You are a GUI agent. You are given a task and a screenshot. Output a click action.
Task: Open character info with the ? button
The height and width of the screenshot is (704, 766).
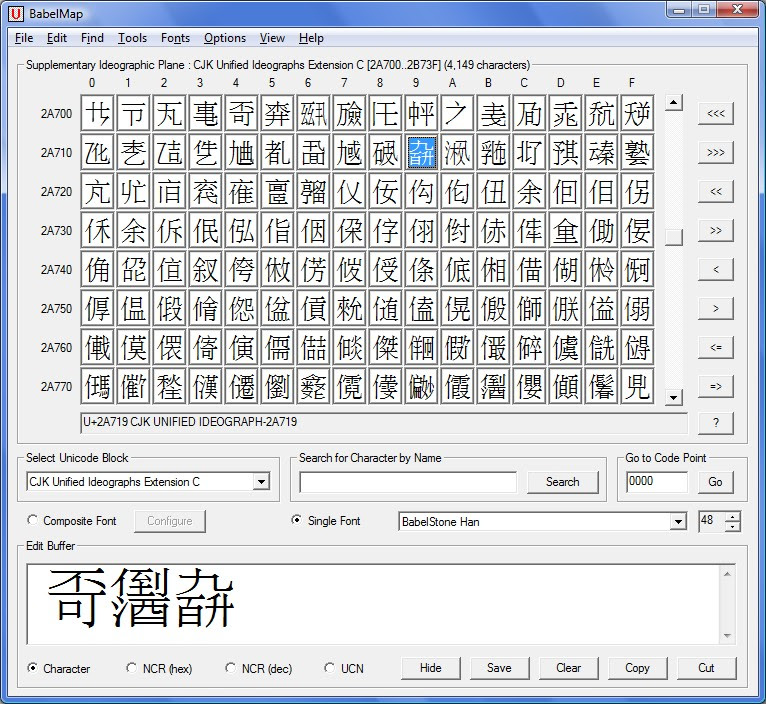pos(716,423)
